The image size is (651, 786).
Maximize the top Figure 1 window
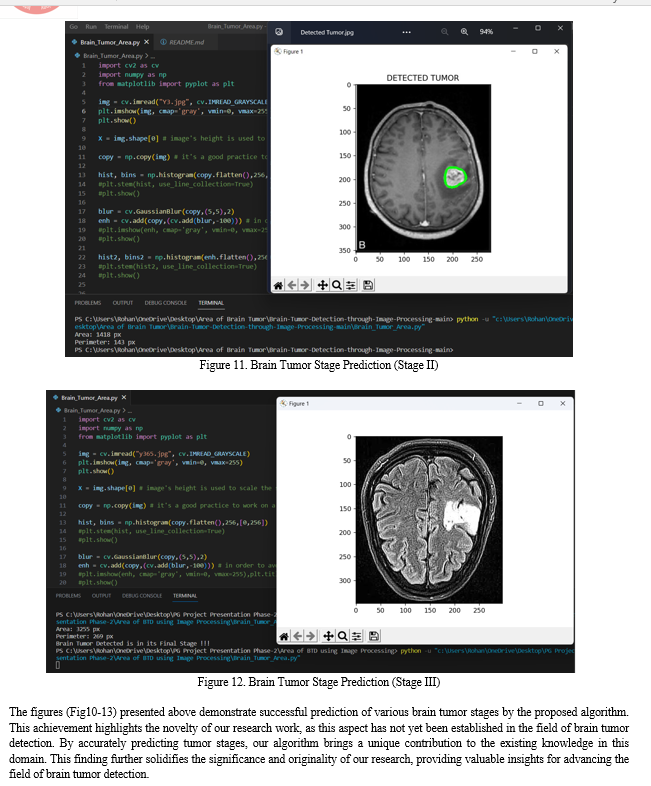click(535, 51)
